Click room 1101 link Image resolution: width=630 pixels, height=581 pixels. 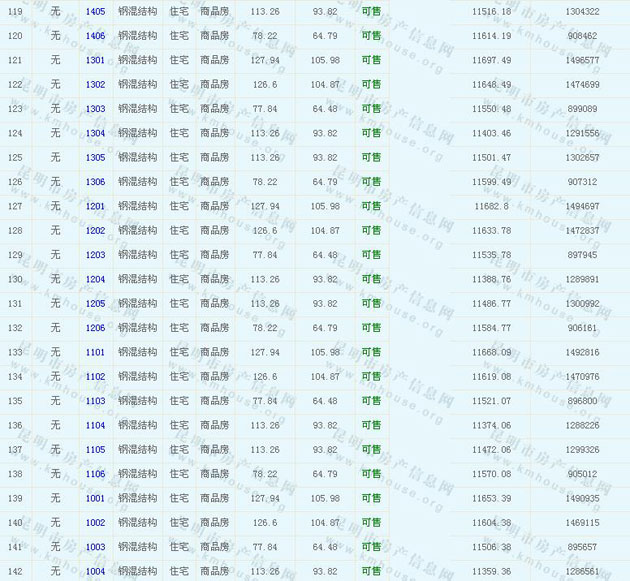(x=95, y=352)
